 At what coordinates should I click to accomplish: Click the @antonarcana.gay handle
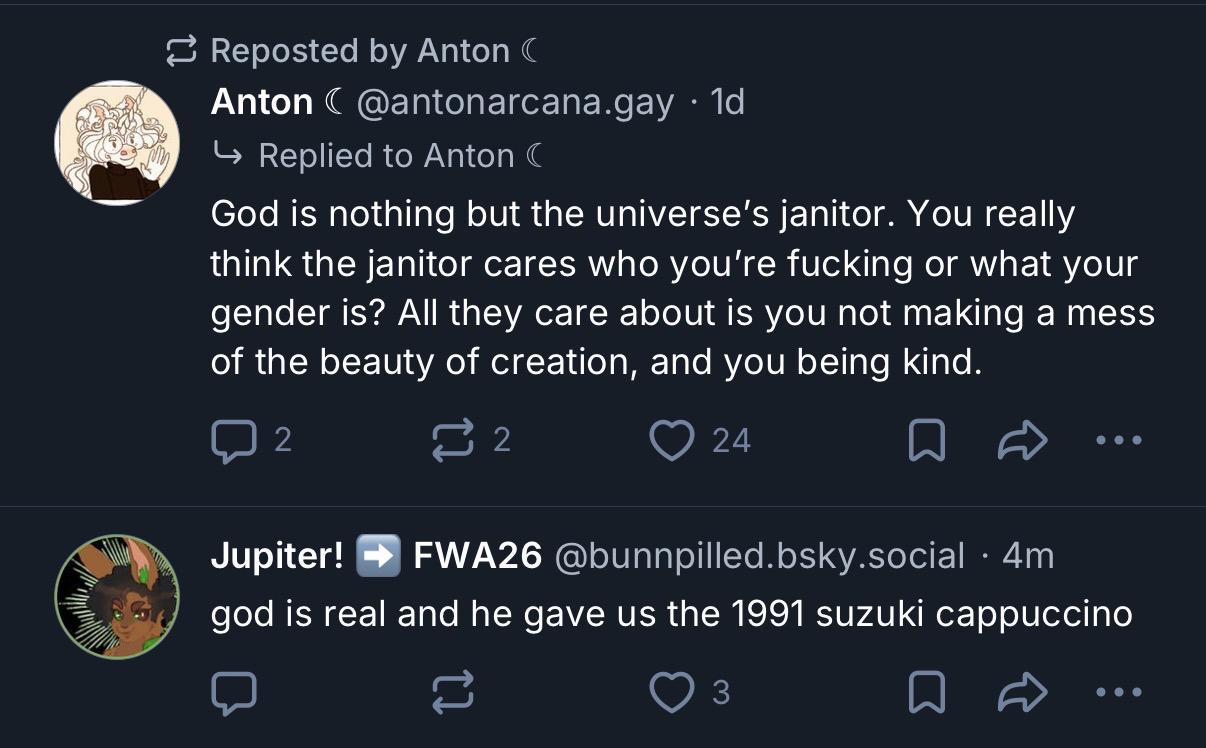[514, 102]
